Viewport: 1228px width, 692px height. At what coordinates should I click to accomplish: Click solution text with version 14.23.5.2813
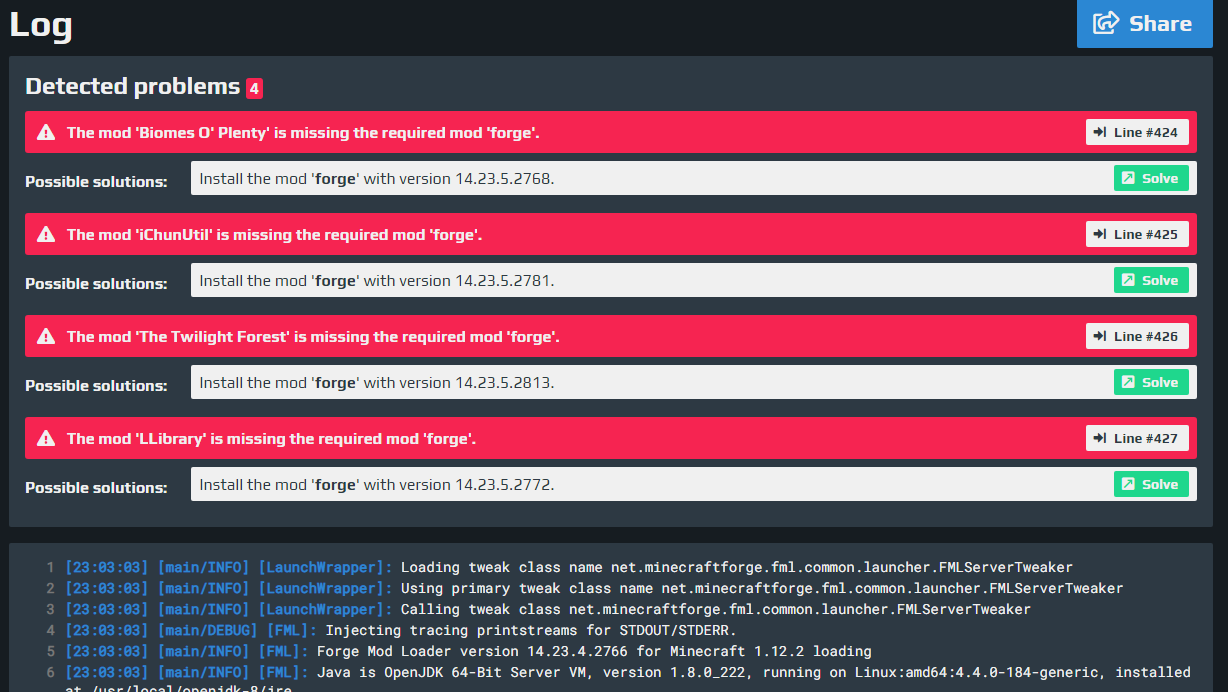(377, 382)
